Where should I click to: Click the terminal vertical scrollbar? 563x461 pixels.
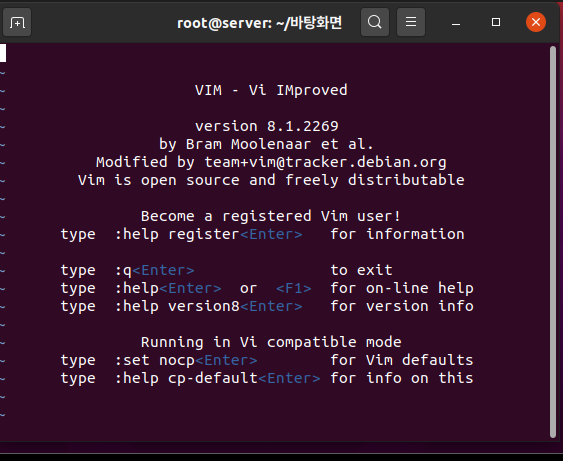[553, 242]
